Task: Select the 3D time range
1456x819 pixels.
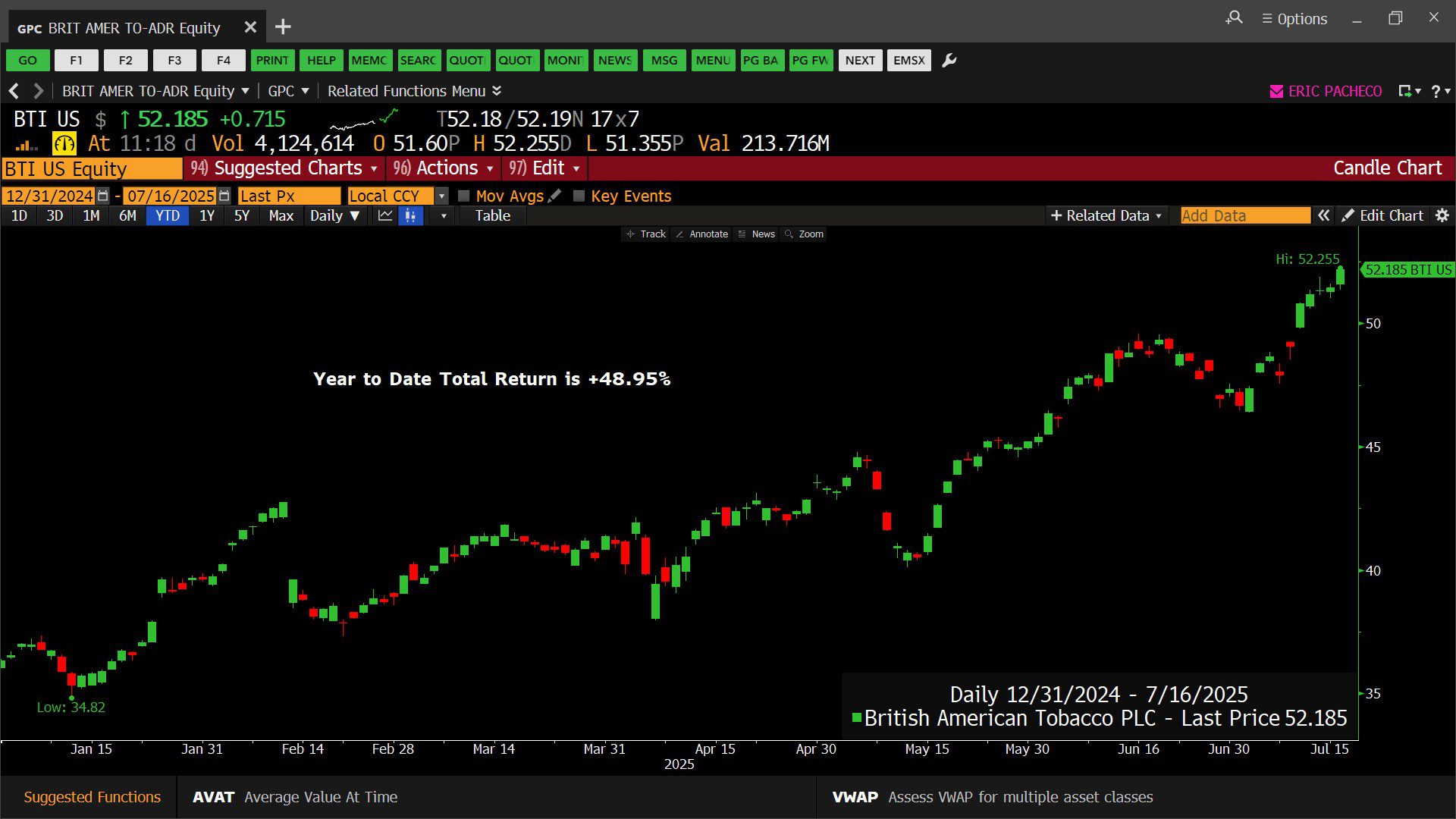Action: [55, 216]
